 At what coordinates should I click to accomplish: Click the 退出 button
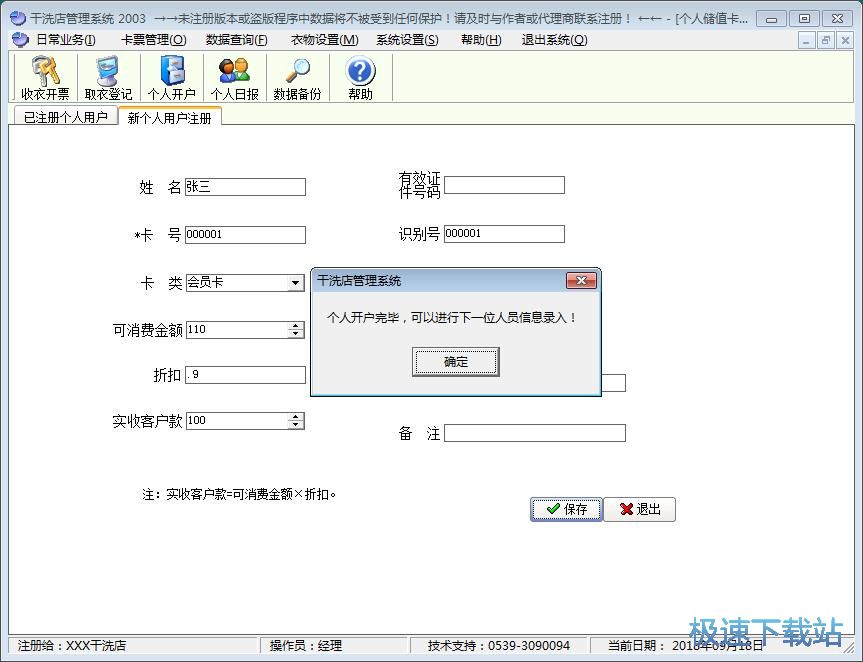click(640, 509)
